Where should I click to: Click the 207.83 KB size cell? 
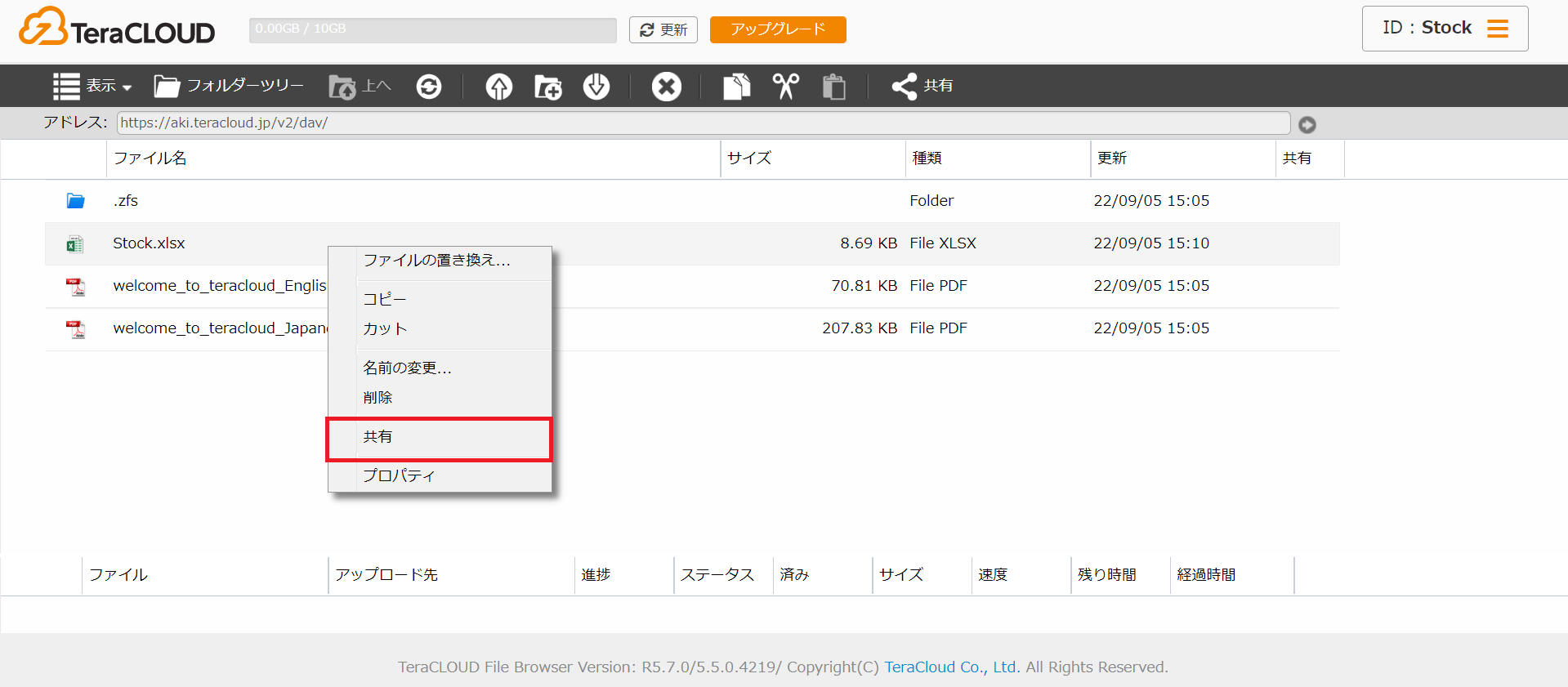pyautogui.click(x=860, y=328)
